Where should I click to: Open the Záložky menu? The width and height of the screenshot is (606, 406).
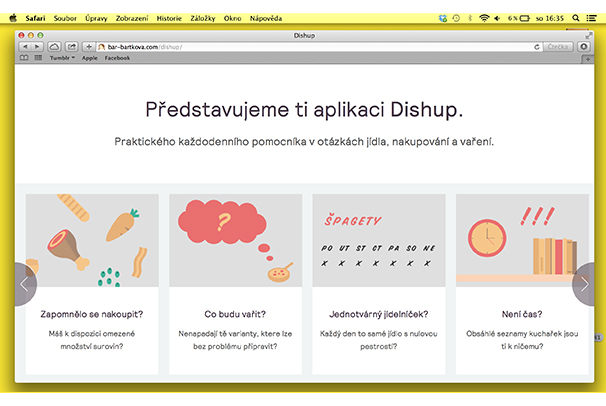click(206, 18)
